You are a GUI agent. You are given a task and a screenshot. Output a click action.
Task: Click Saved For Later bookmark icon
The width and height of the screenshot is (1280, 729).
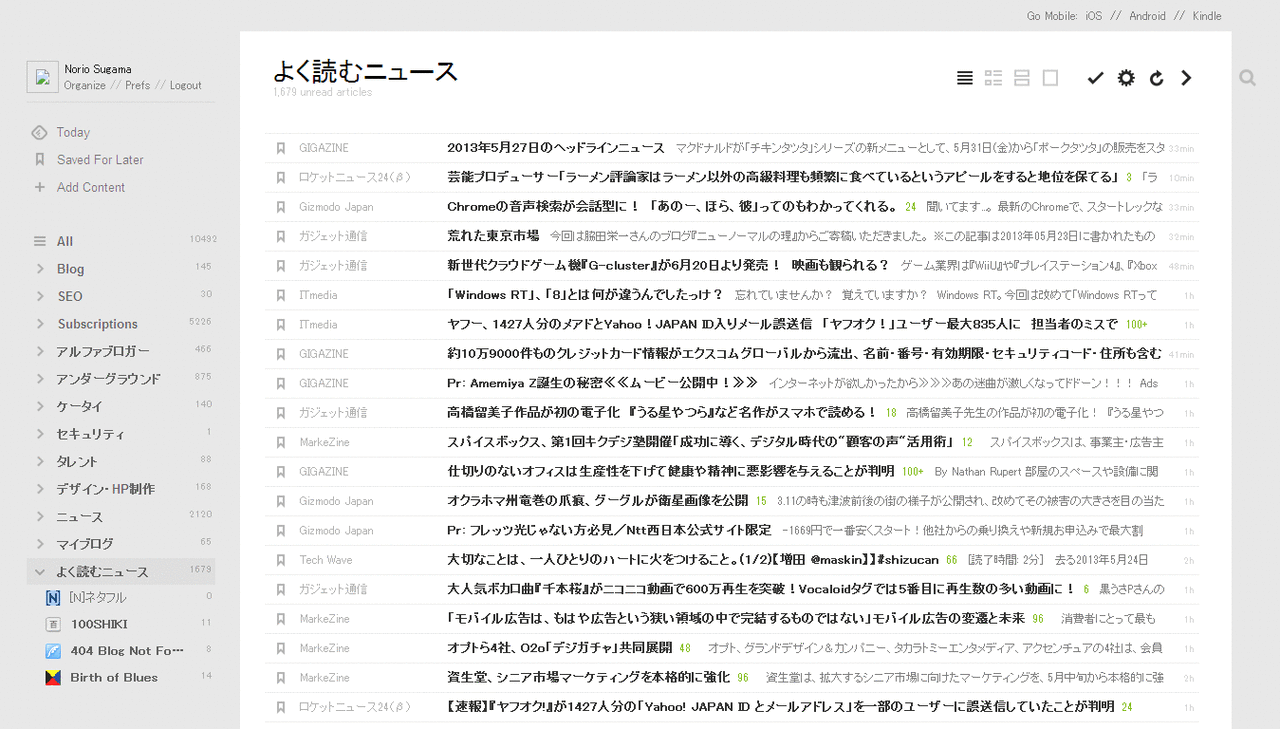[x=40, y=159]
